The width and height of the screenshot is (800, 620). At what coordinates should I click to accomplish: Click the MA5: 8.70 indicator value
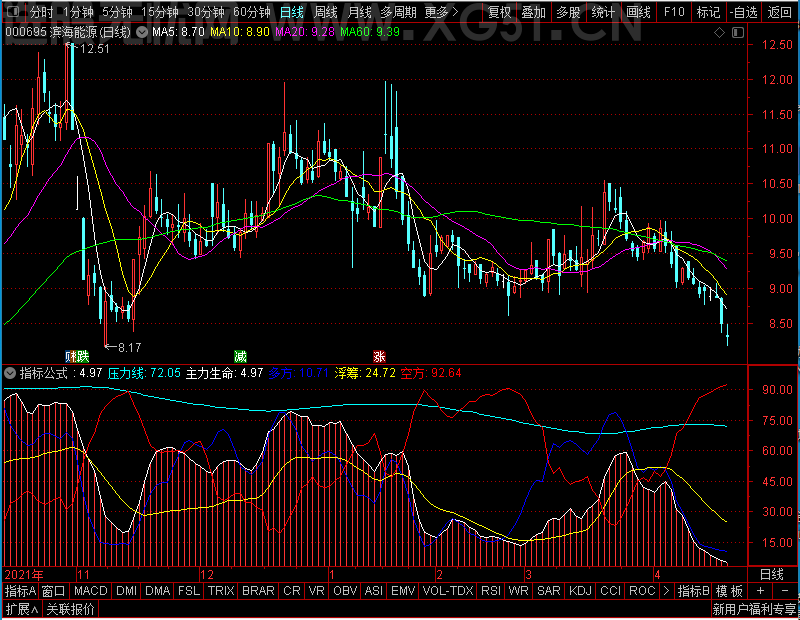(x=178, y=32)
